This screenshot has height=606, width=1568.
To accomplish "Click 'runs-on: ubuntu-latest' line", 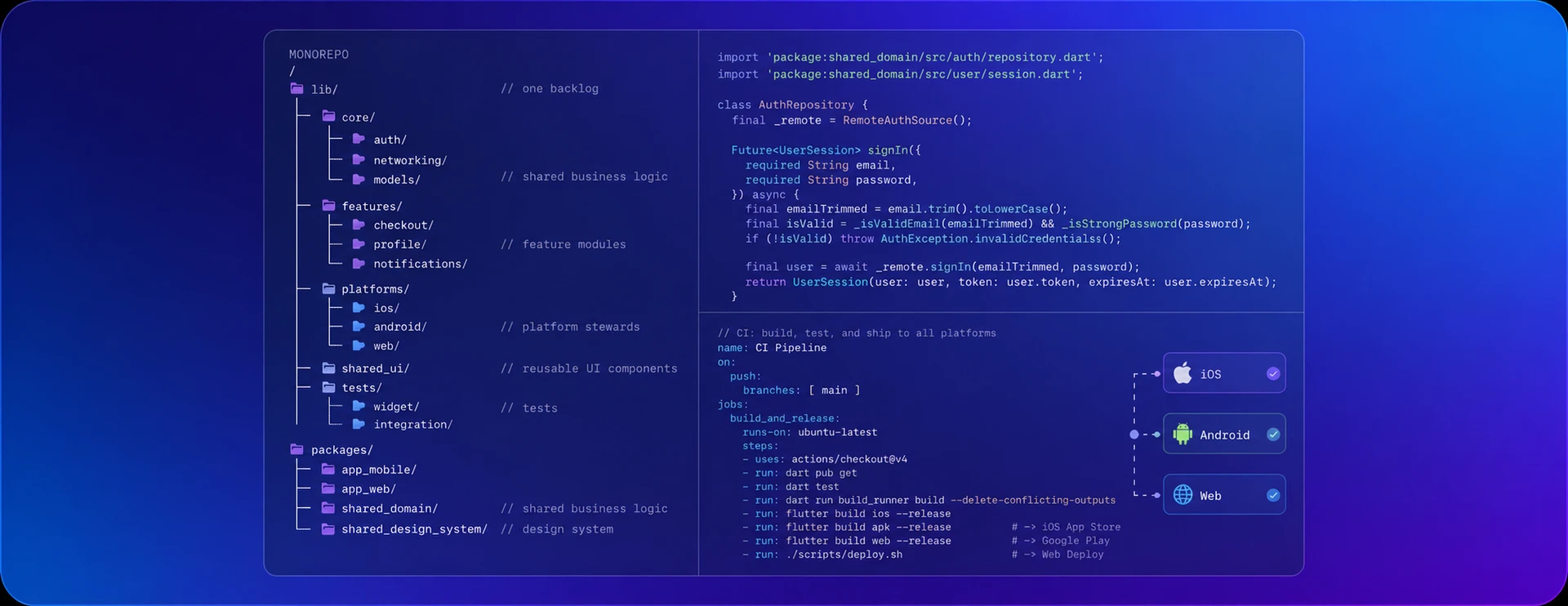I will pos(809,432).
